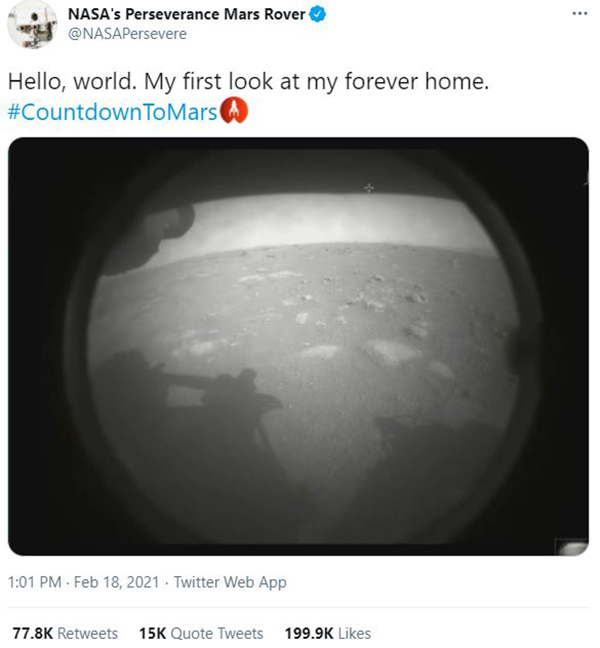The width and height of the screenshot is (600, 648).
Task: Open the Perseverance rover profile avatar
Action: [x=32, y=24]
